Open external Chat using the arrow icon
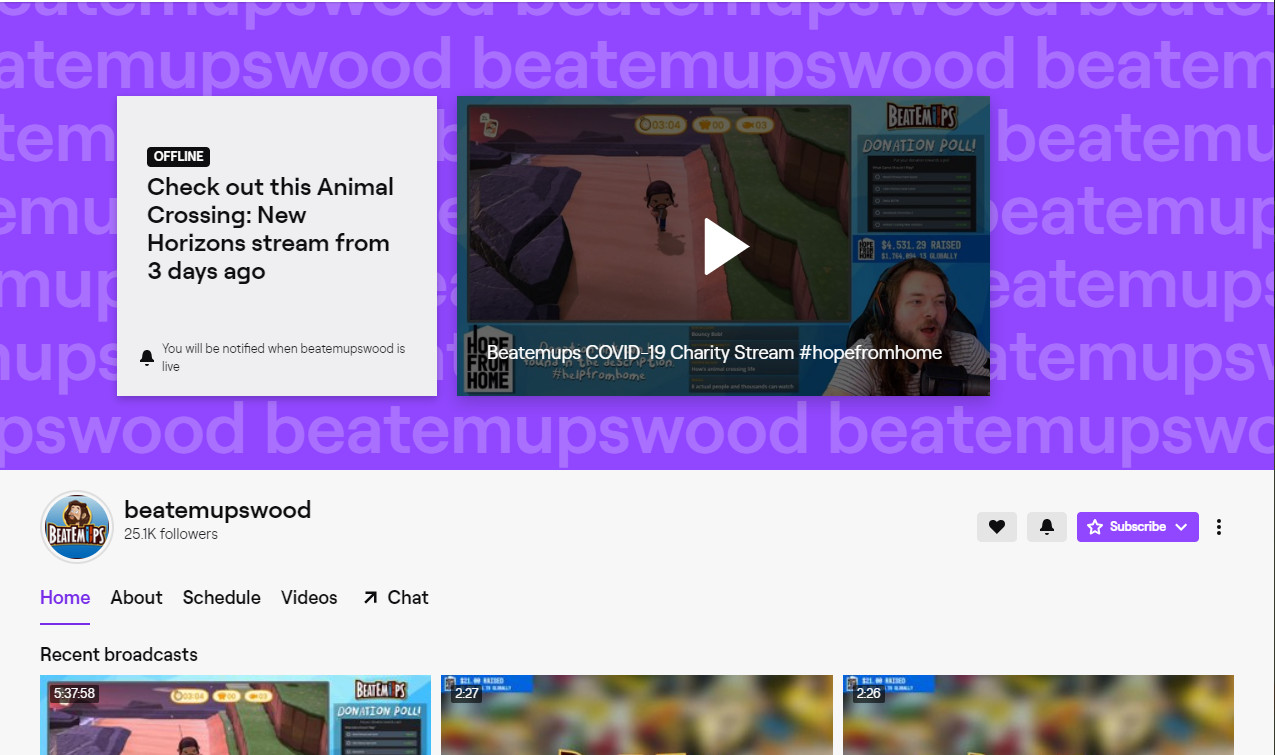The height and width of the screenshot is (755, 1275). [x=371, y=597]
